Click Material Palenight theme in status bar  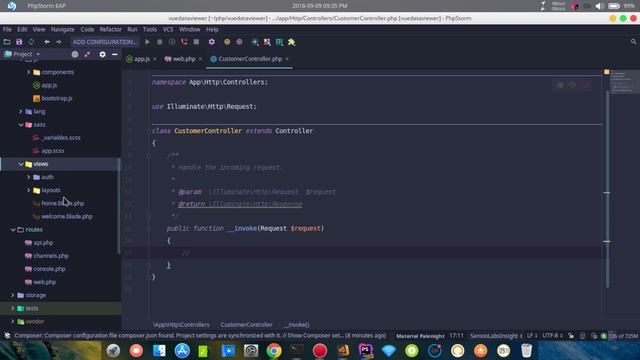420,336
